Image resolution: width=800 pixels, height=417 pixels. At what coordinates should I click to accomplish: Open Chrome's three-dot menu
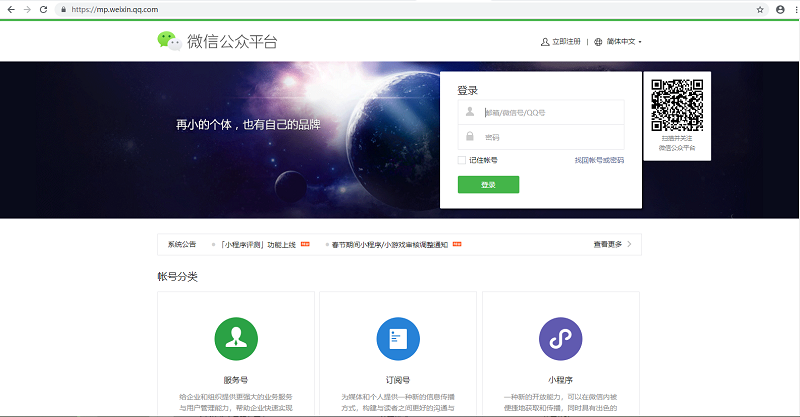click(794, 9)
